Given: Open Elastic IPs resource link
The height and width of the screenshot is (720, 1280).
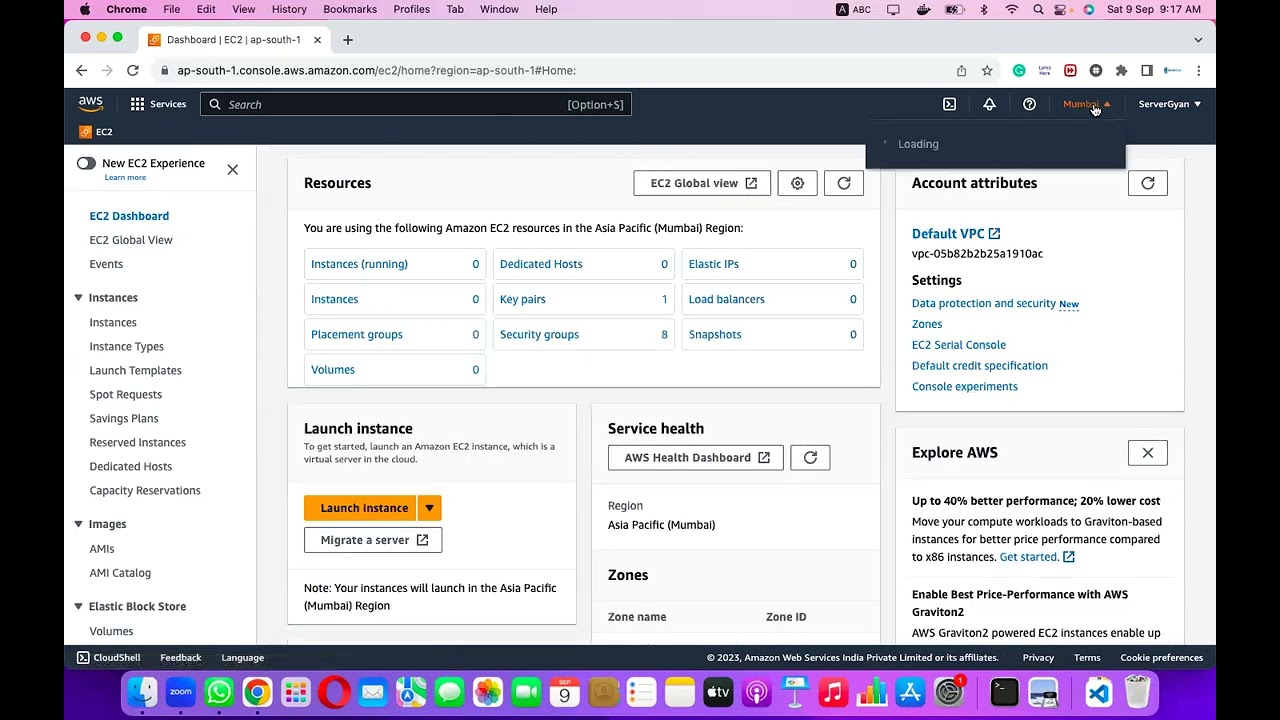Looking at the screenshot, I should pyautogui.click(x=714, y=264).
